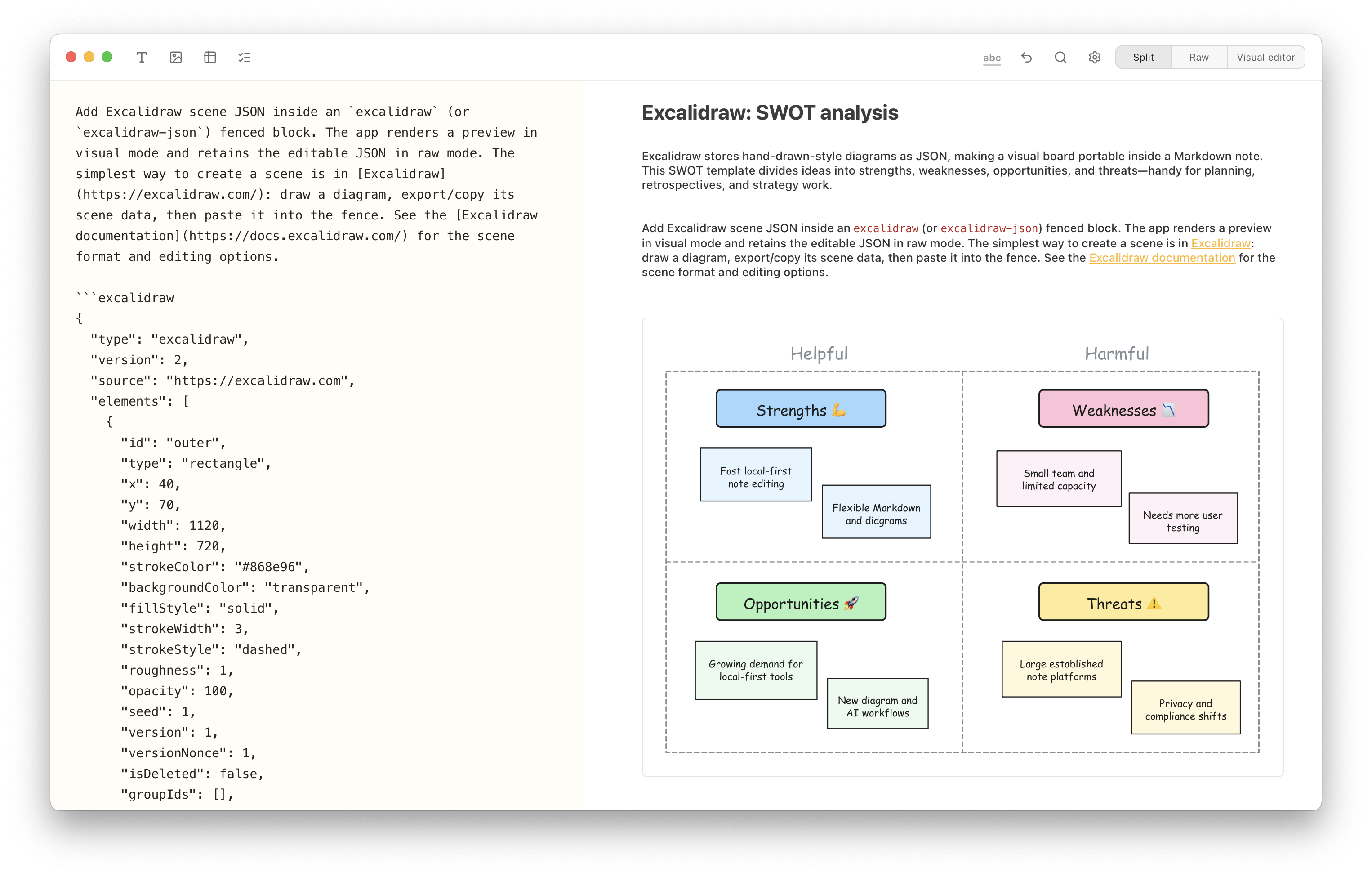Click the "fillStyle": "solid" line
Image resolution: width=1372 pixels, height=877 pixels.
tap(200, 608)
